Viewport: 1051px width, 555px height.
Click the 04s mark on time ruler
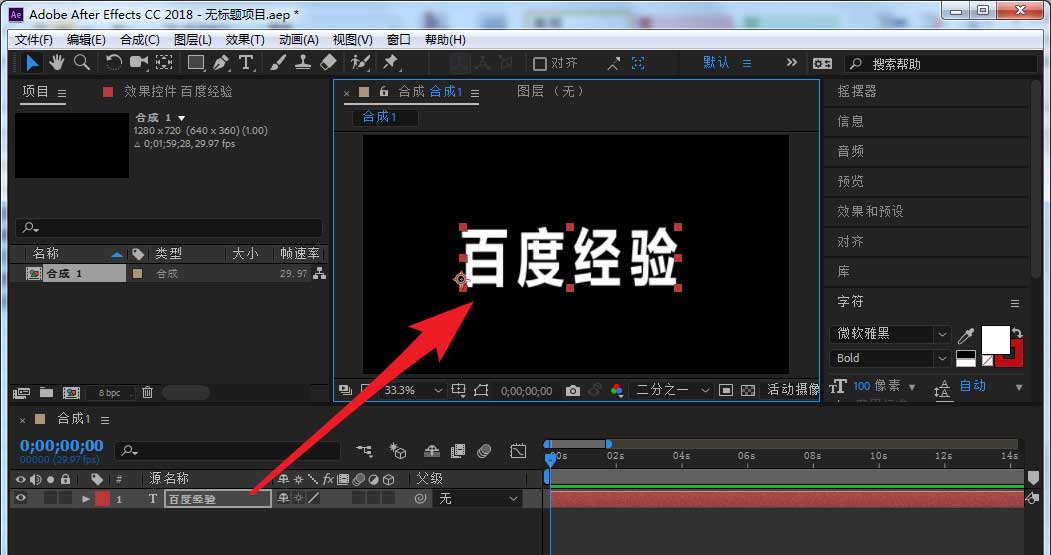681,456
